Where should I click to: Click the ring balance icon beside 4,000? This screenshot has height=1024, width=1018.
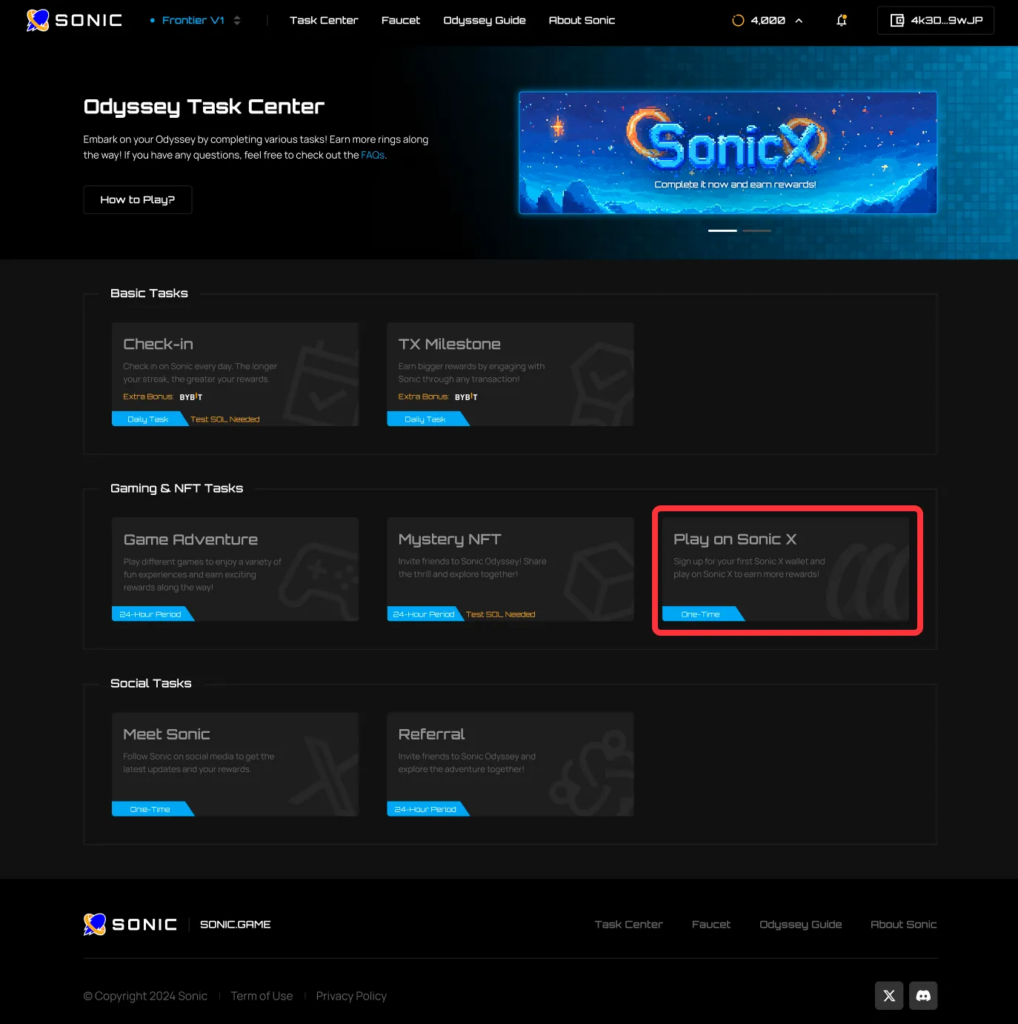(x=738, y=20)
